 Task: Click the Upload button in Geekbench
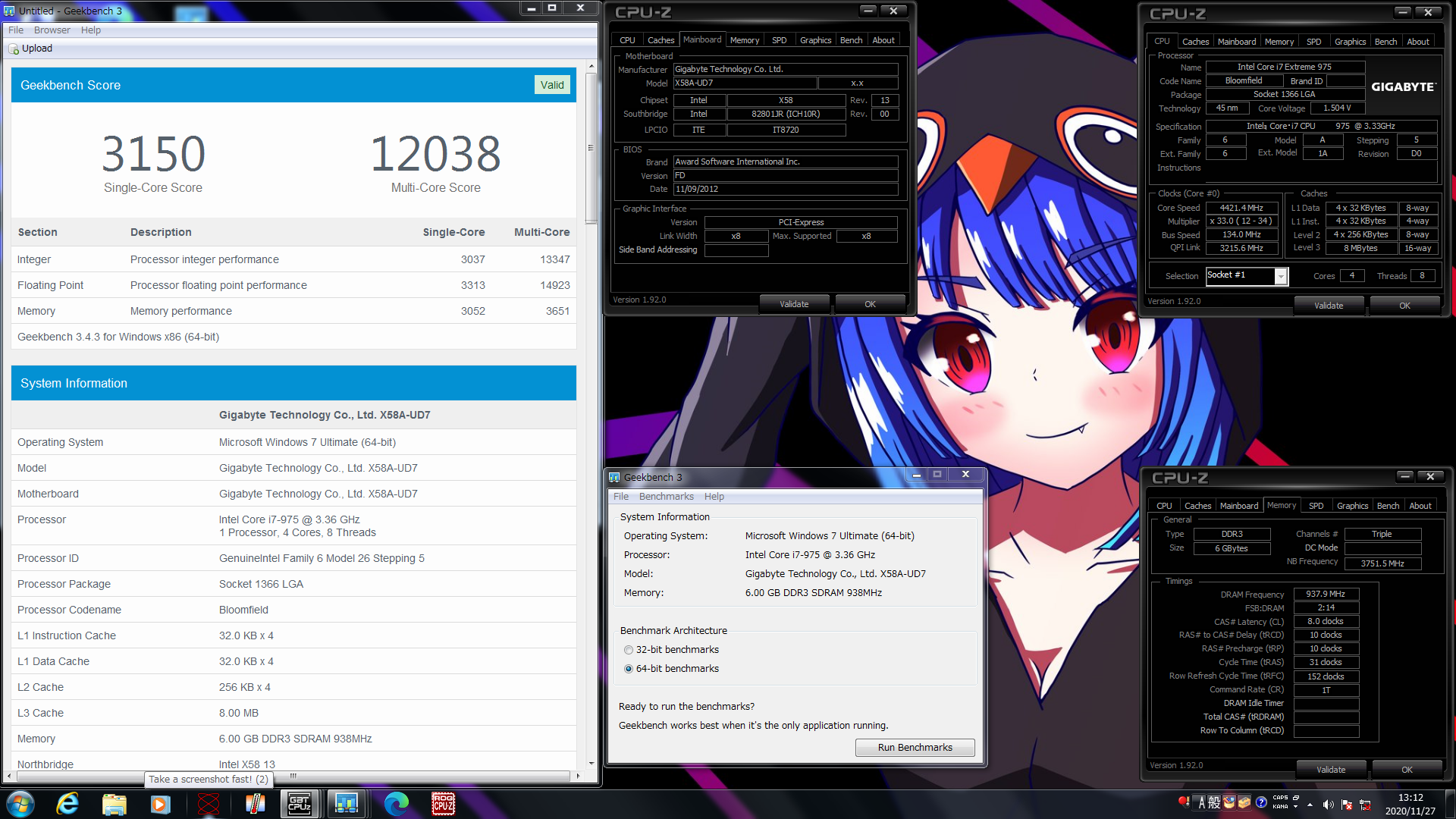point(30,49)
